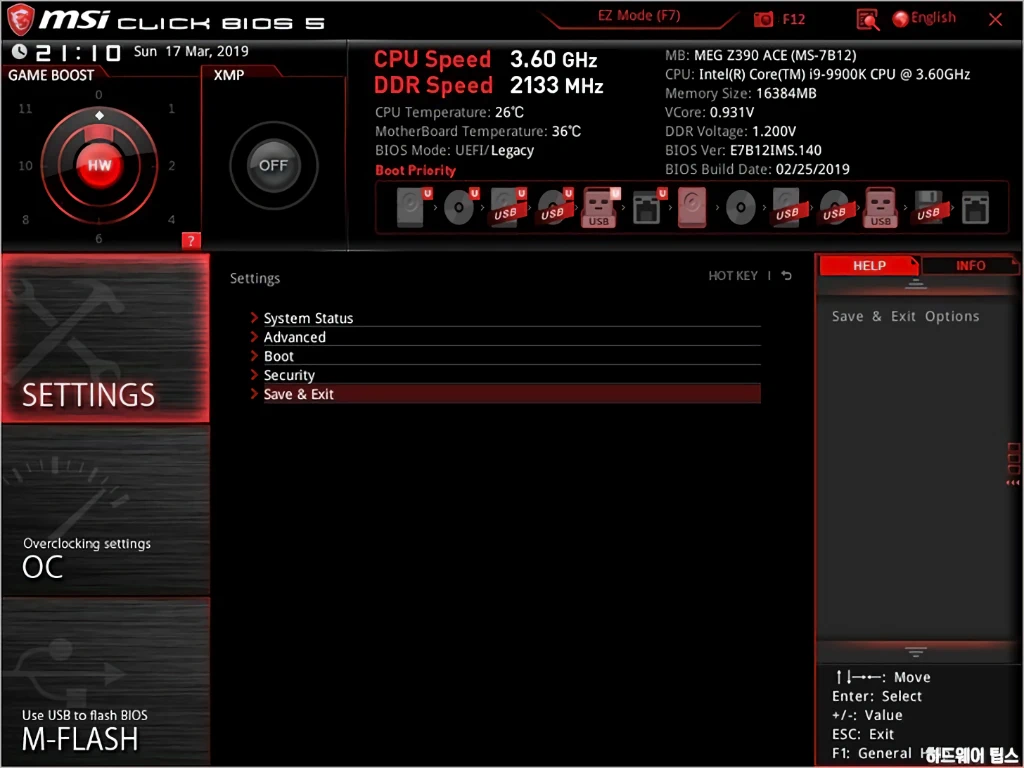This screenshot has width=1024, height=768.
Task: Open the OC overclocking settings tile
Action: (x=106, y=511)
